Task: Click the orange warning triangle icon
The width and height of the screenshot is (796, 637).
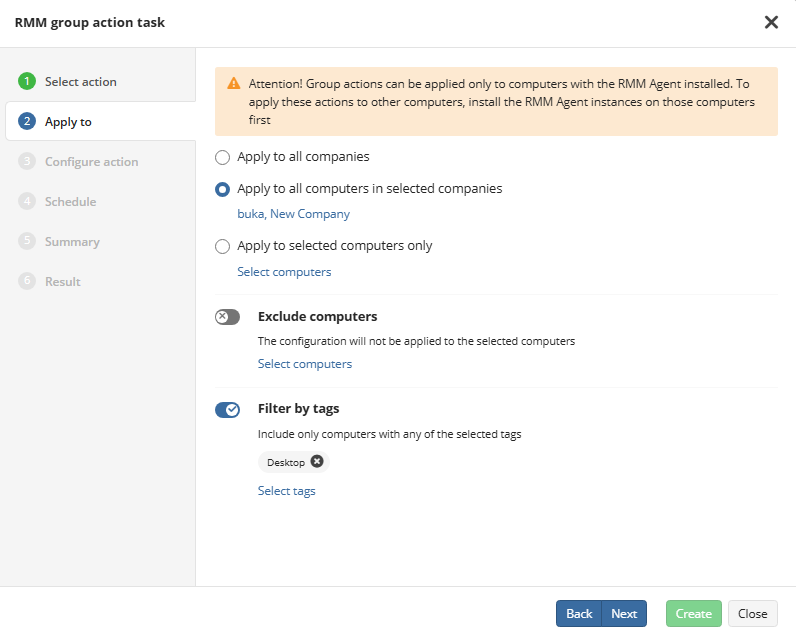Action: coord(234,83)
